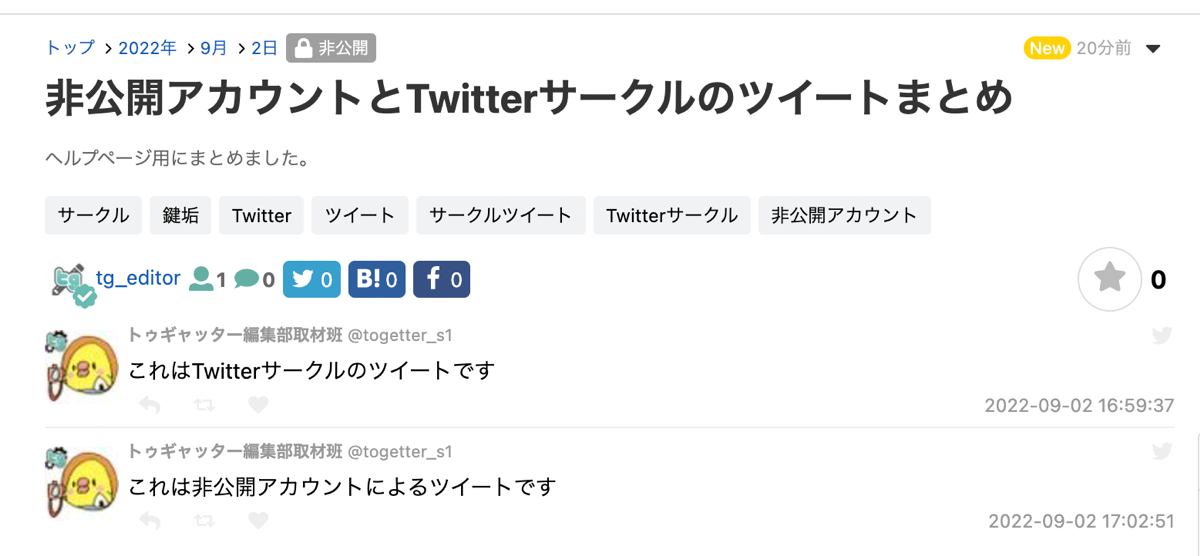Viewport: 1200px width, 556px height.
Task: Reply to the 非公開アカウント tweet
Action: [x=150, y=520]
